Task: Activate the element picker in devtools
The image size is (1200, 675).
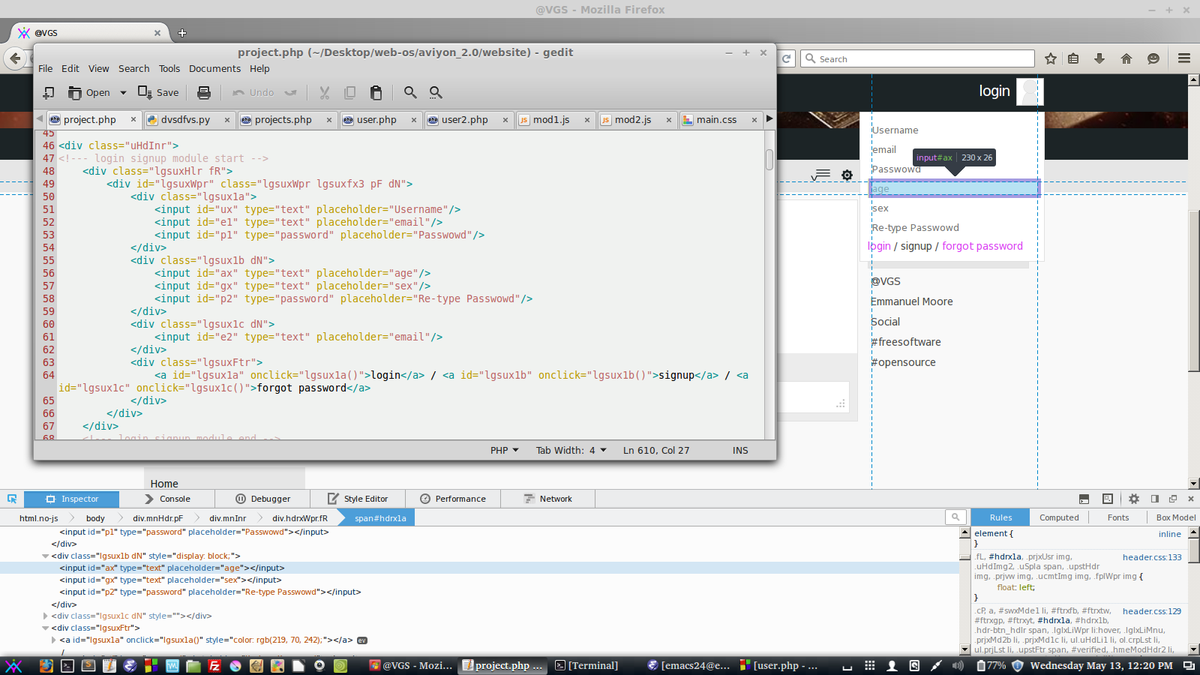Action: point(10,498)
